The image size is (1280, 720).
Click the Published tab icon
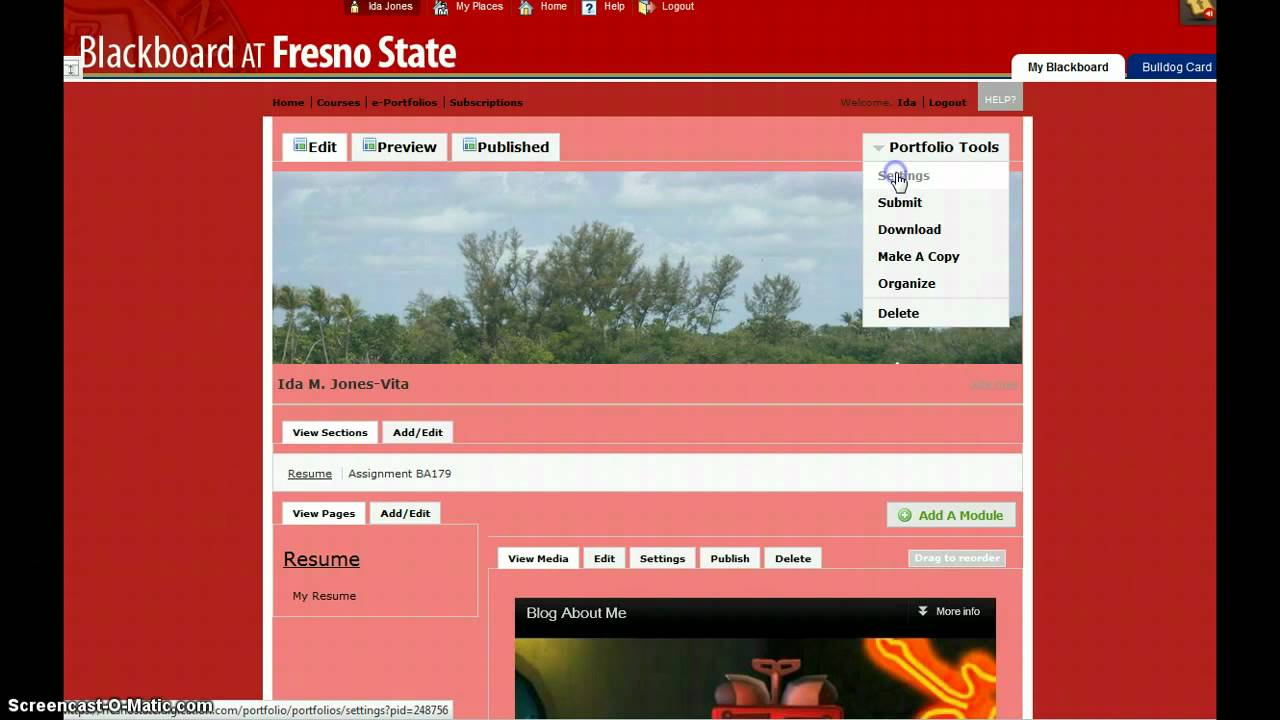point(469,146)
